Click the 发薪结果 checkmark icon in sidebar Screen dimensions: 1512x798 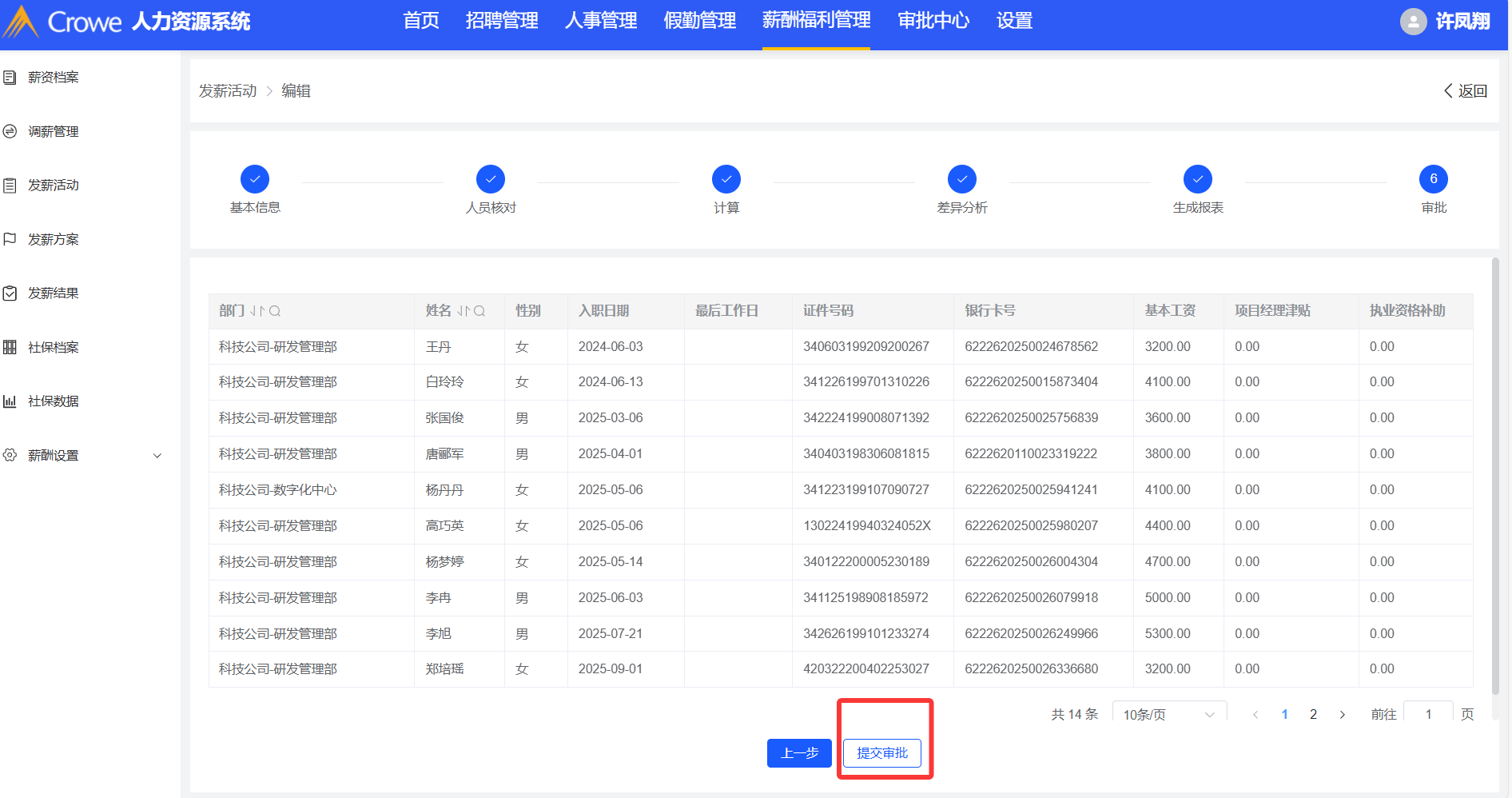[x=10, y=293]
